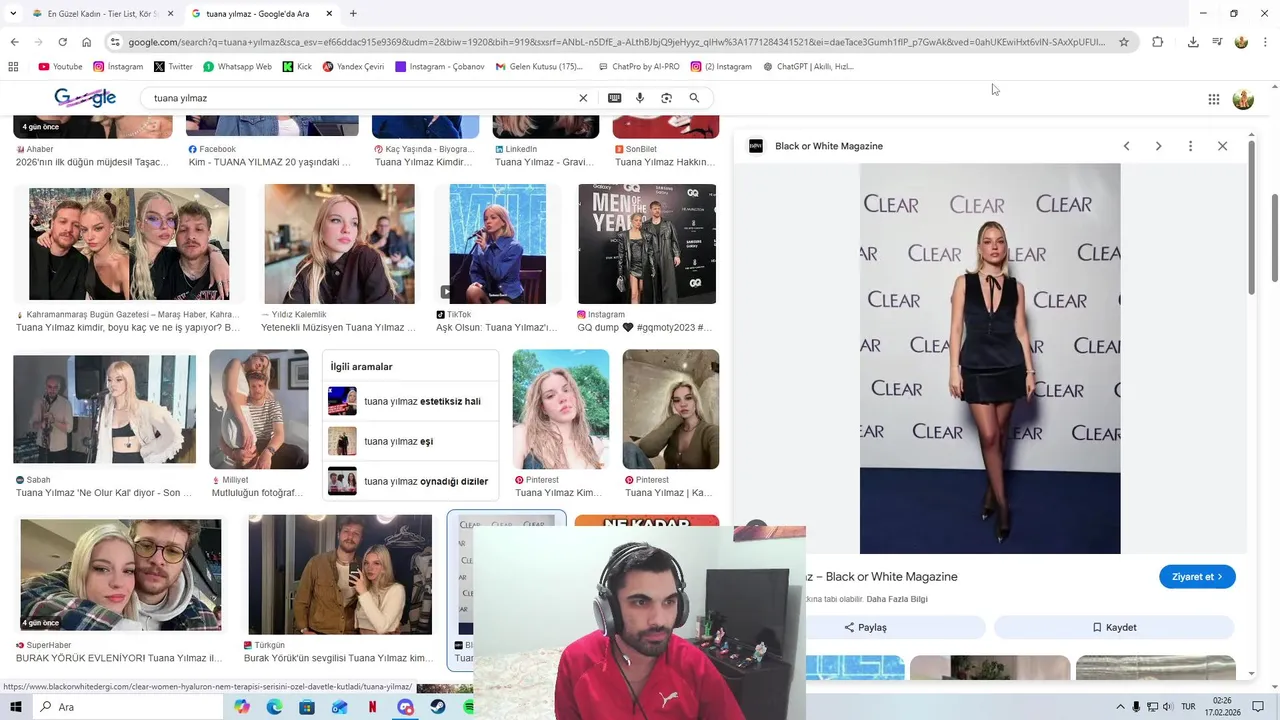Image resolution: width=1280 pixels, height=720 pixels.
Task: Open the Kick bookmark
Action: [297, 67]
